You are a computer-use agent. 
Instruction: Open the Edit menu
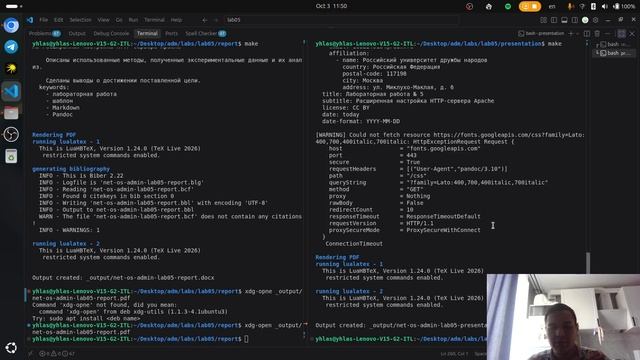[59, 20]
